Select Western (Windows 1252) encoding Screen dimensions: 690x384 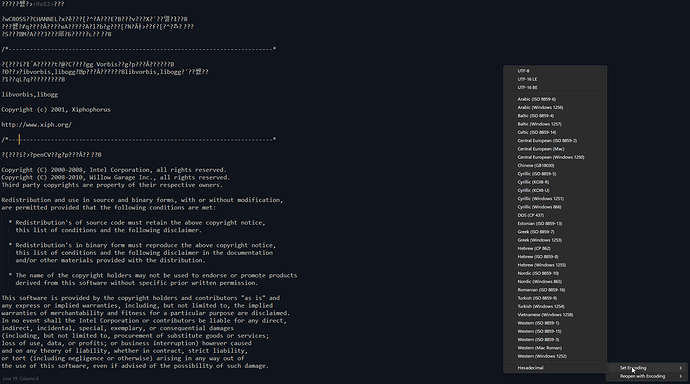pyautogui.click(x=555, y=356)
